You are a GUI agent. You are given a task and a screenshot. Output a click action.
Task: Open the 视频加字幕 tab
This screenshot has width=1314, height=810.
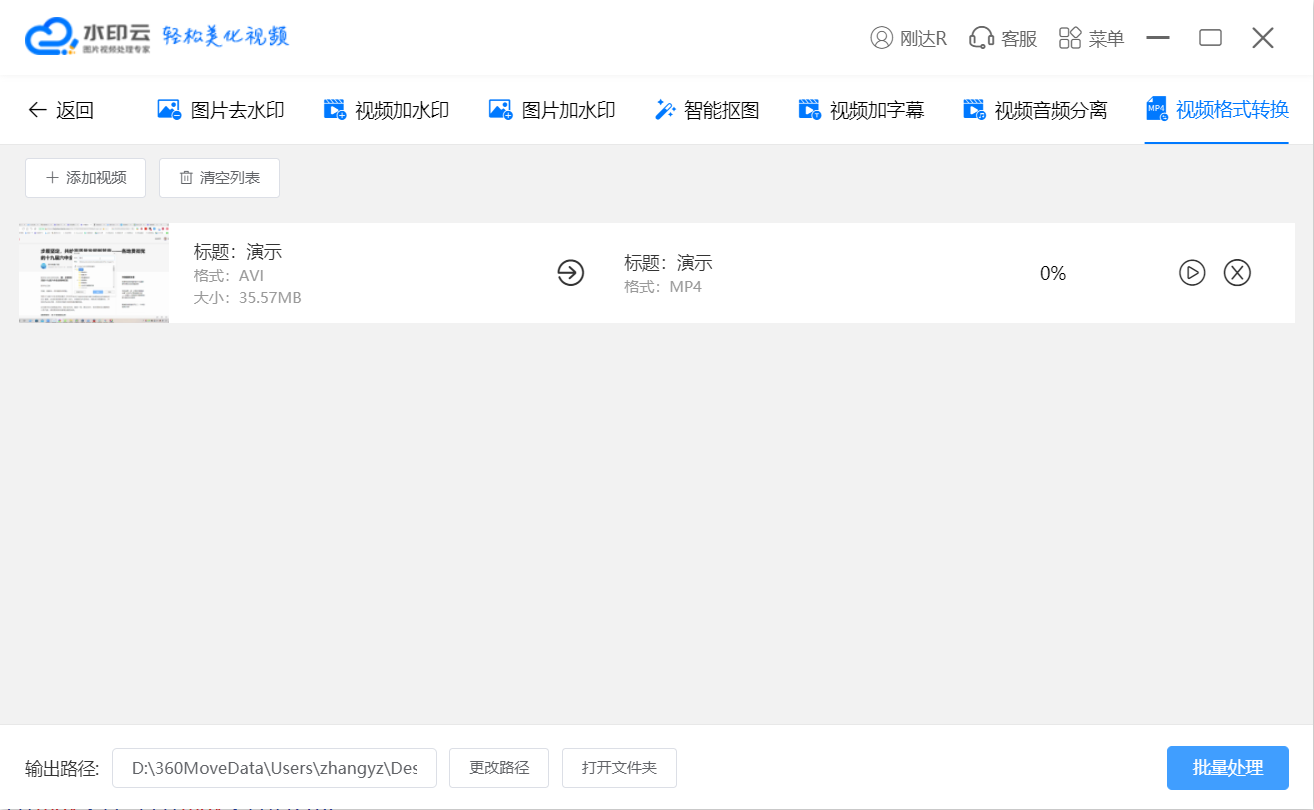click(861, 110)
